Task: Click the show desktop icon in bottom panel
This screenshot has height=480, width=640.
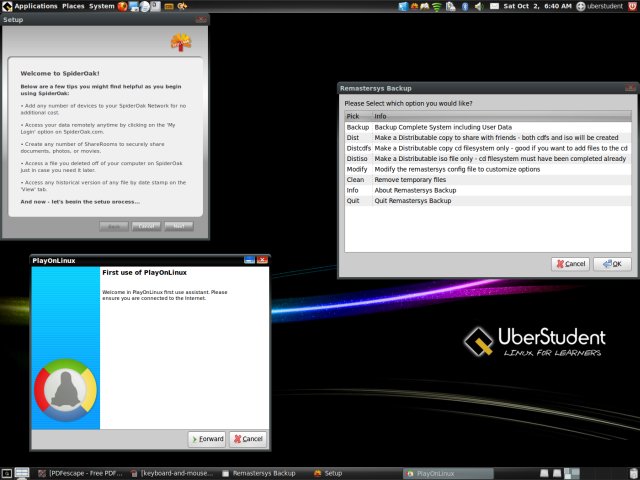Action: click(6, 472)
